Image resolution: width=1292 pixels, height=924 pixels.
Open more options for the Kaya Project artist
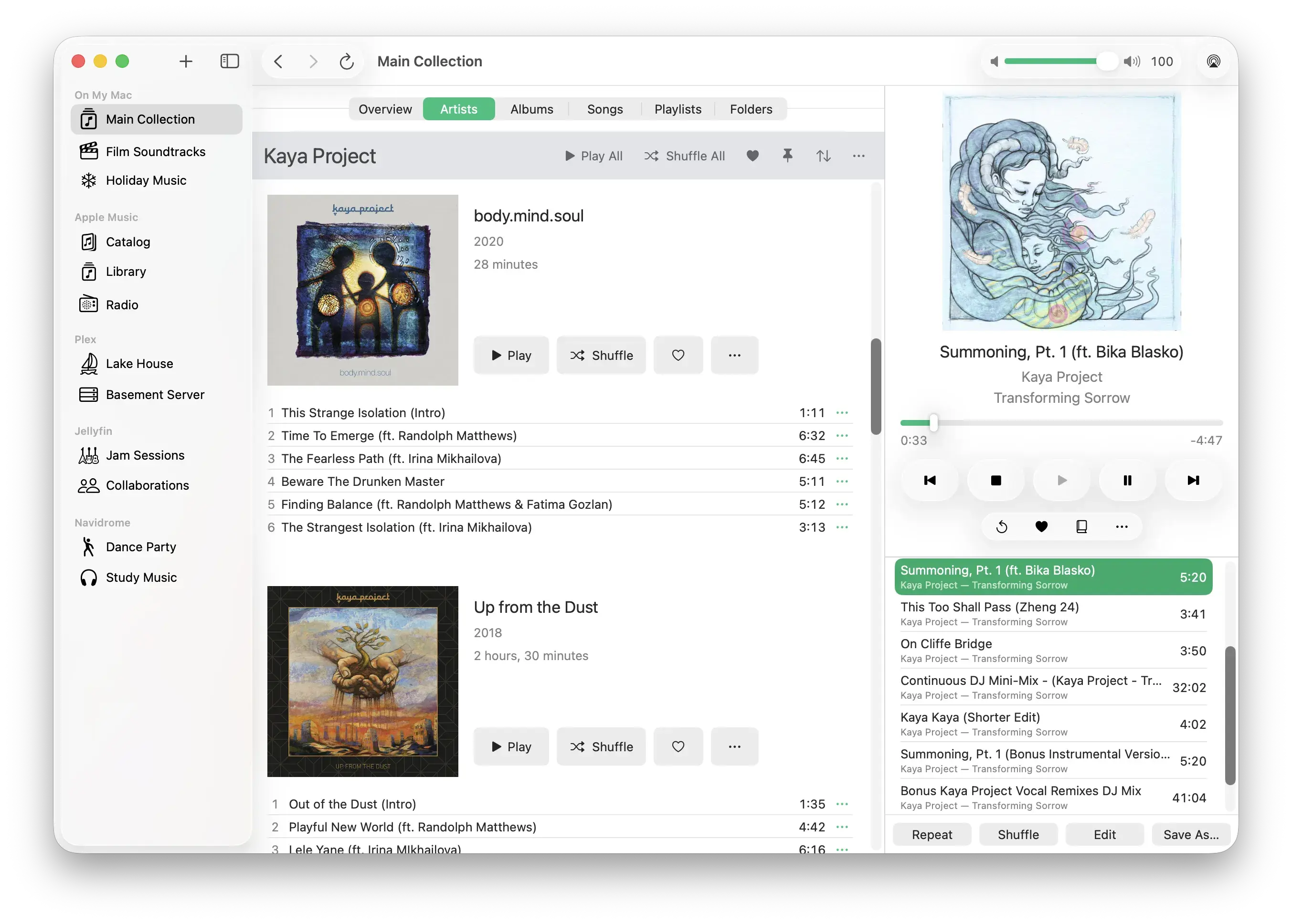pos(858,156)
